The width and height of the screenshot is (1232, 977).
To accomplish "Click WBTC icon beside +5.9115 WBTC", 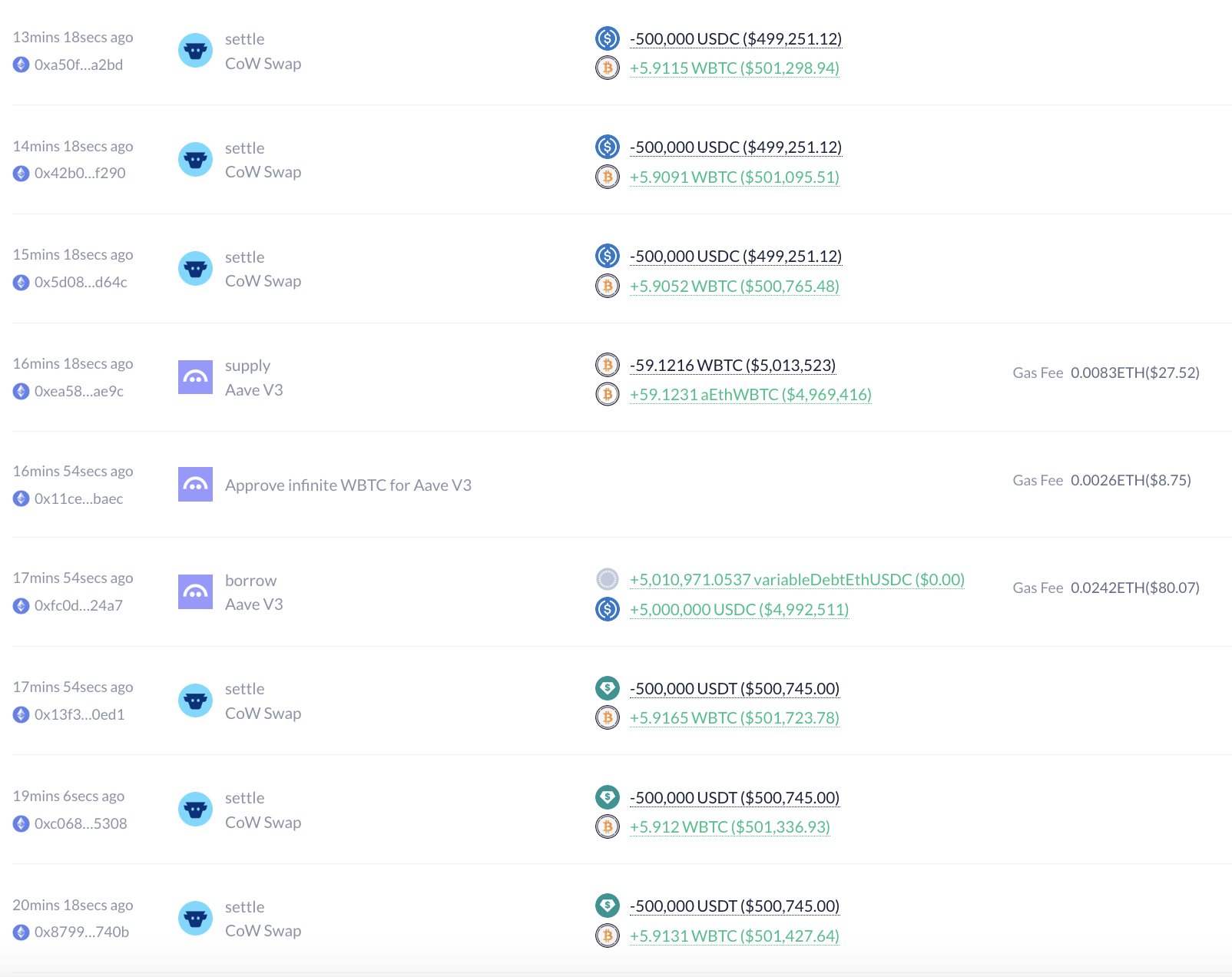I will coord(608,68).
